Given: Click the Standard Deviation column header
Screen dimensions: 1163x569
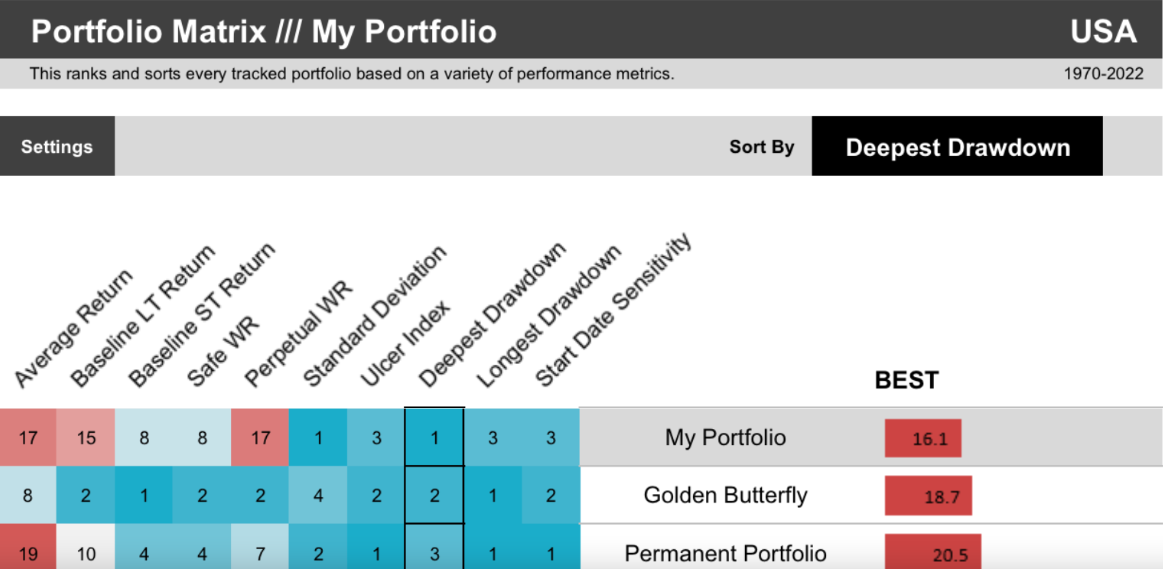Looking at the screenshot, I should pyautogui.click(x=375, y=315).
